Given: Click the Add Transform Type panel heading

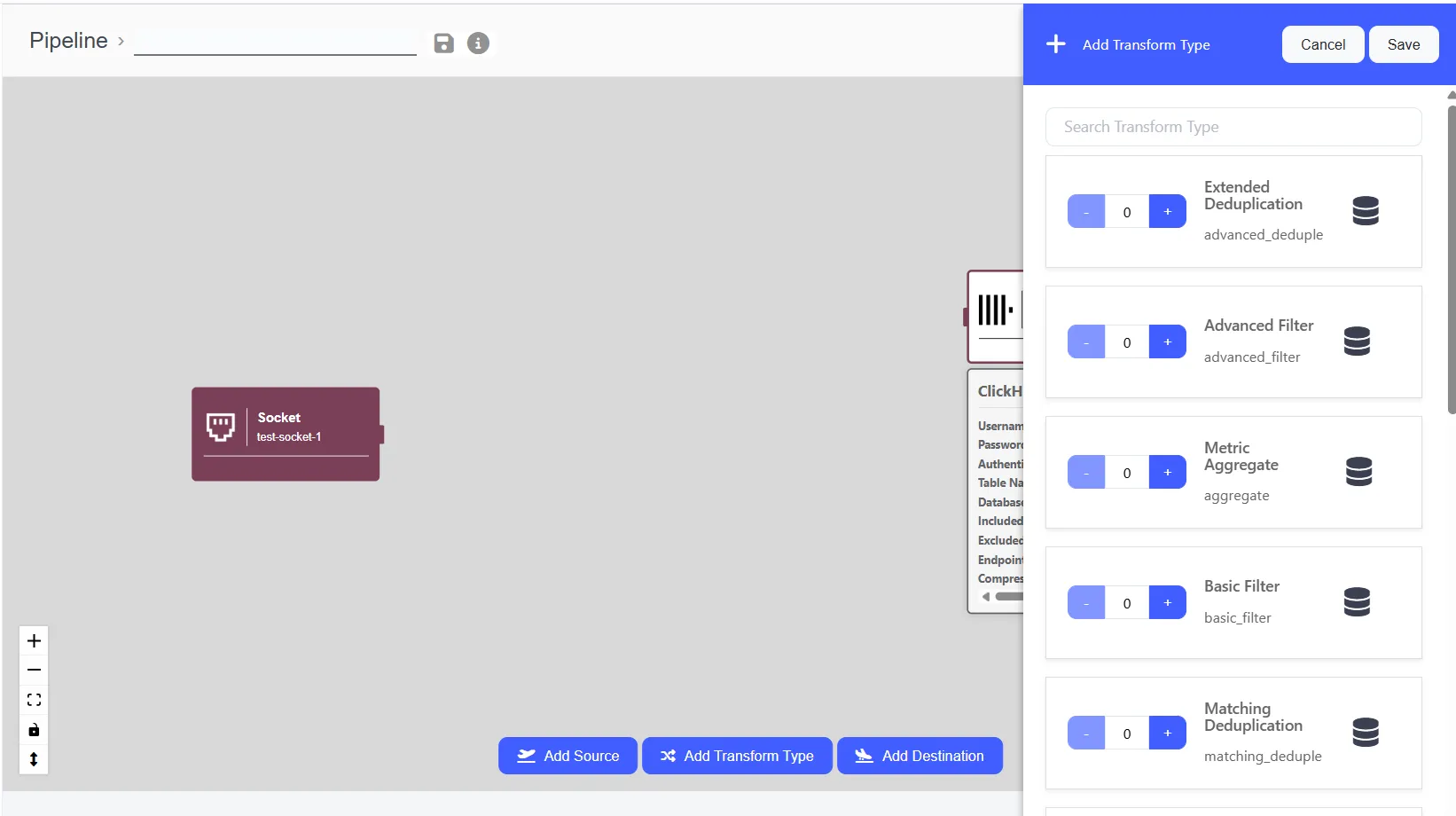Looking at the screenshot, I should pos(1146,44).
